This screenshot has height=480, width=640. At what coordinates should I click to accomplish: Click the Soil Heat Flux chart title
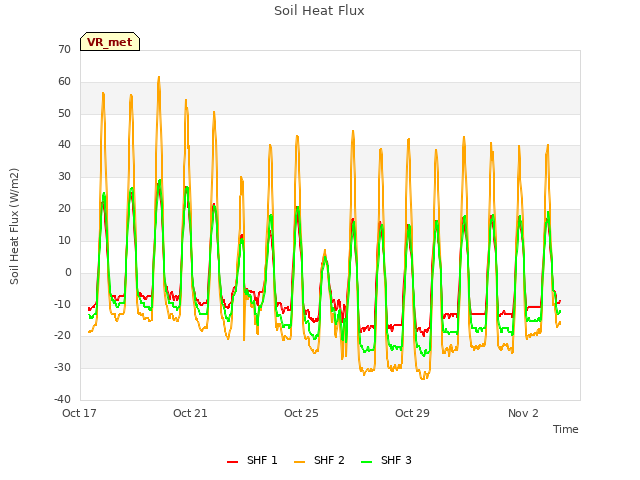(319, 11)
